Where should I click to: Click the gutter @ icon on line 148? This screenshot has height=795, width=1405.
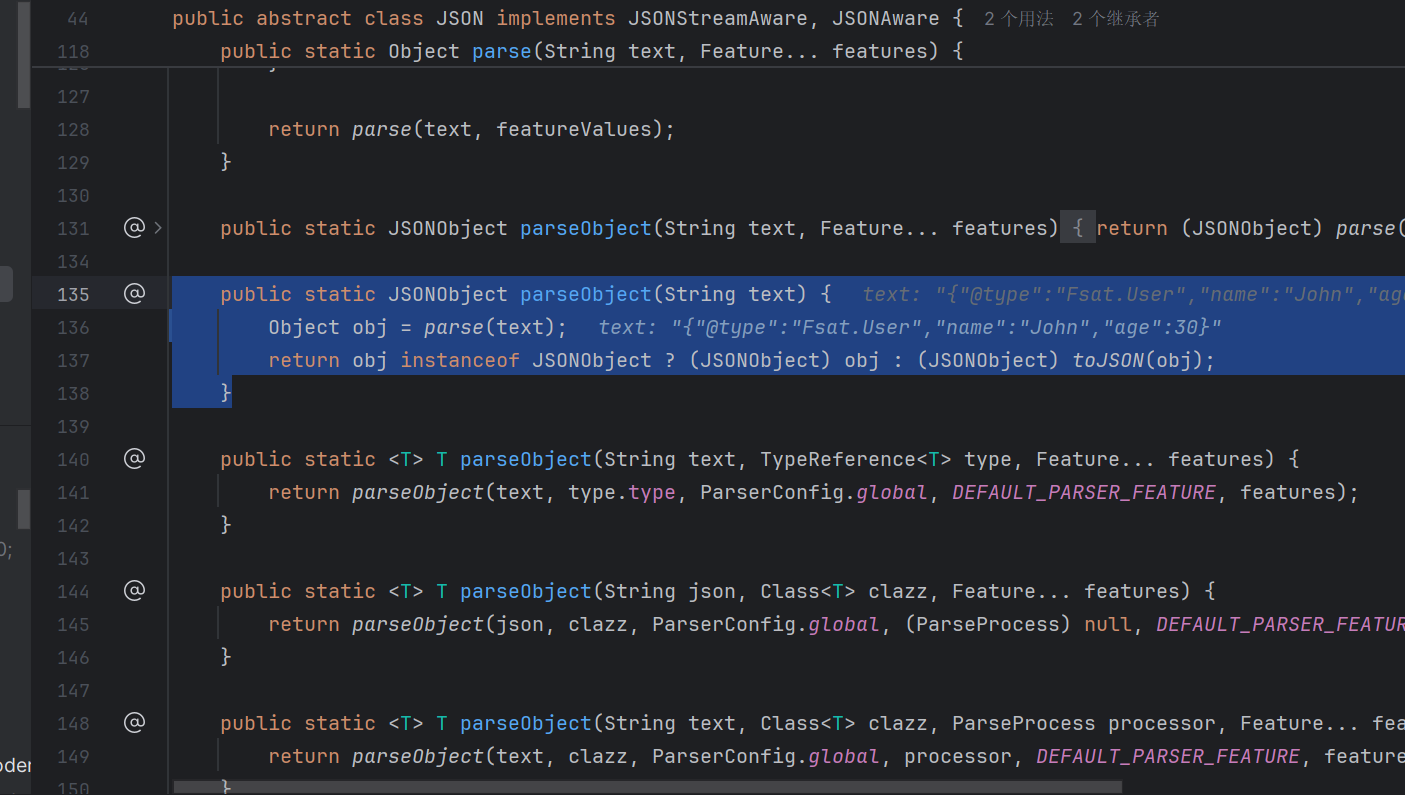134,723
